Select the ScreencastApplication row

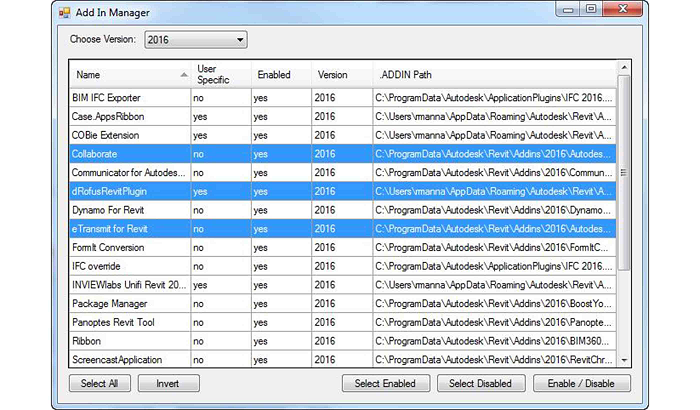pos(342,360)
